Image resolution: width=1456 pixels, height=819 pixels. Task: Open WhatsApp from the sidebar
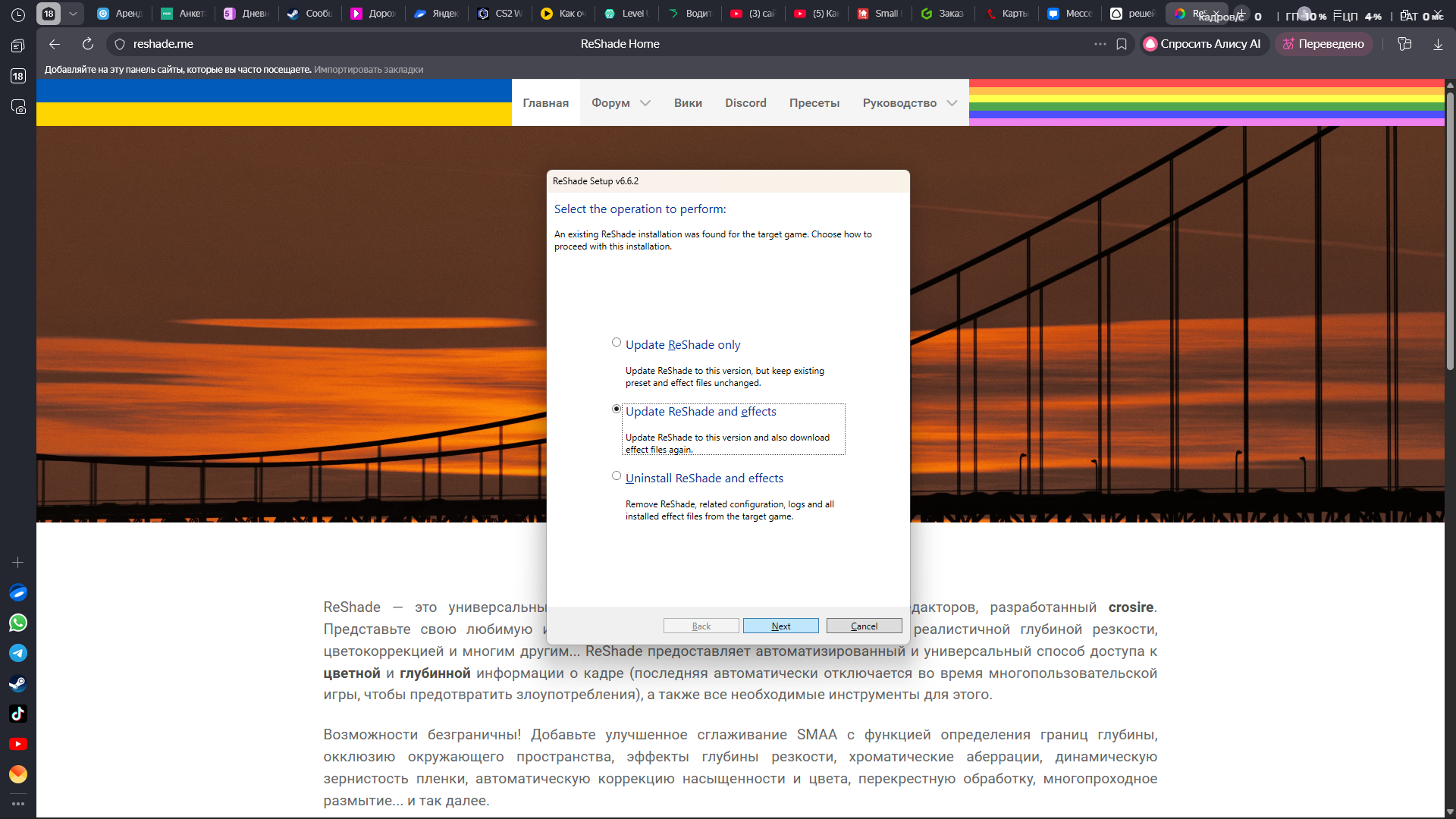pos(18,623)
